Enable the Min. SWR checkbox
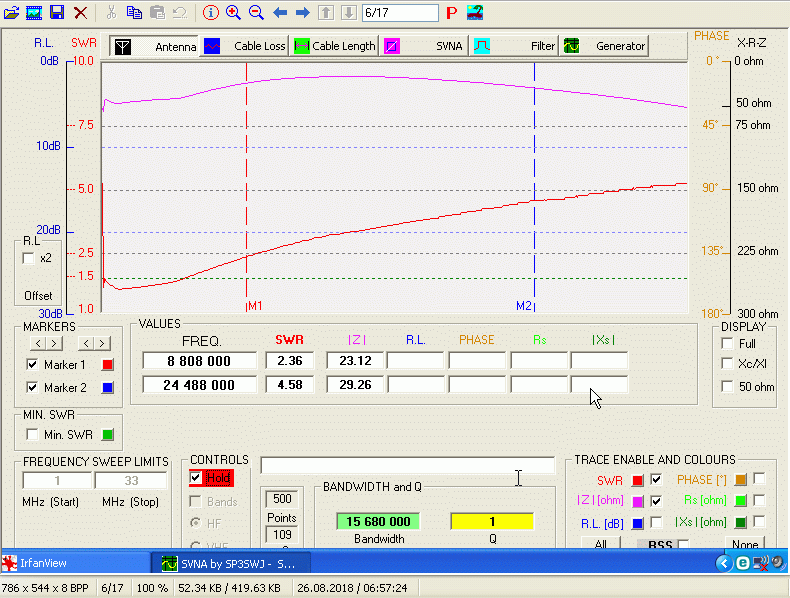The image size is (790, 598). click(x=33, y=434)
